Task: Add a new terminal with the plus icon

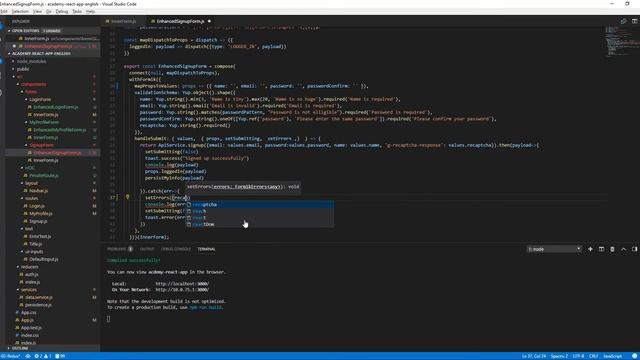Action: pos(590,249)
